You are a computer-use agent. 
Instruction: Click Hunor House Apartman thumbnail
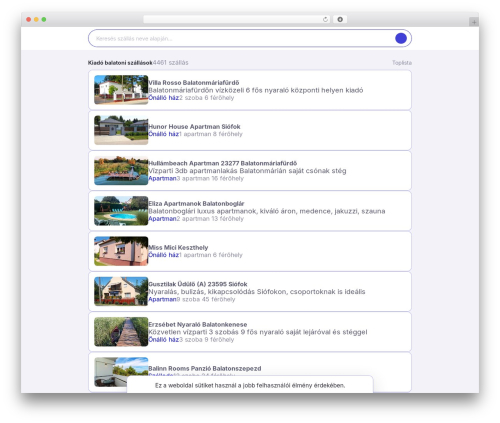click(121, 130)
